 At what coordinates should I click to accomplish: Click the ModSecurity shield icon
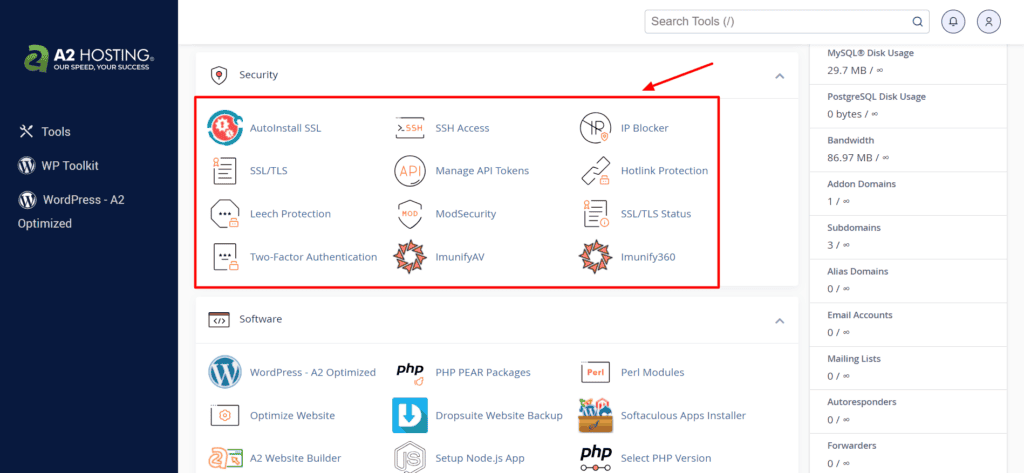(x=410, y=214)
